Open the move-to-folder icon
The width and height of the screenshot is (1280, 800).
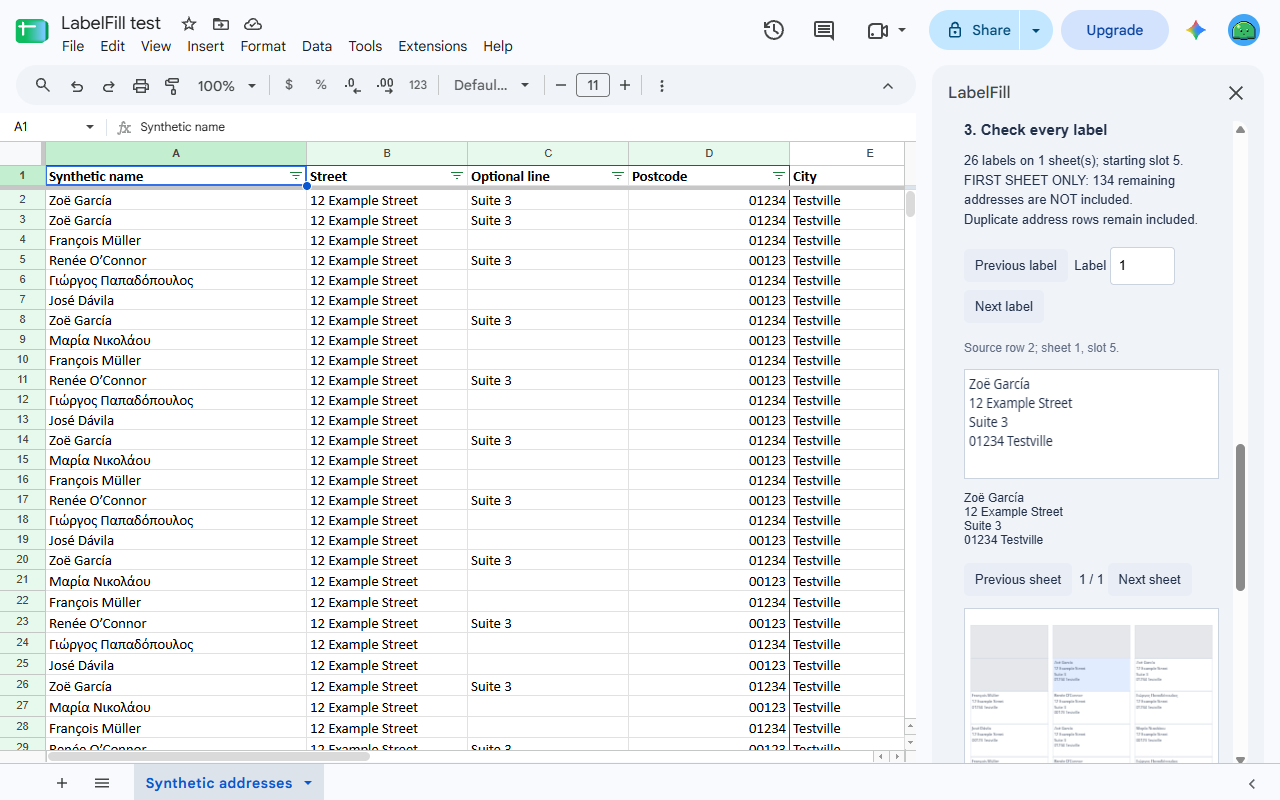221,24
